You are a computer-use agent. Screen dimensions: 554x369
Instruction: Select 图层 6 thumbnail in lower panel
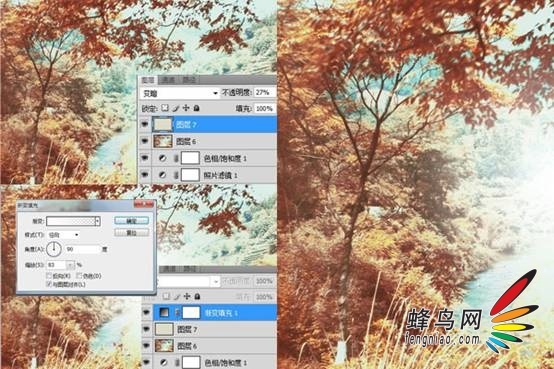click(x=164, y=346)
